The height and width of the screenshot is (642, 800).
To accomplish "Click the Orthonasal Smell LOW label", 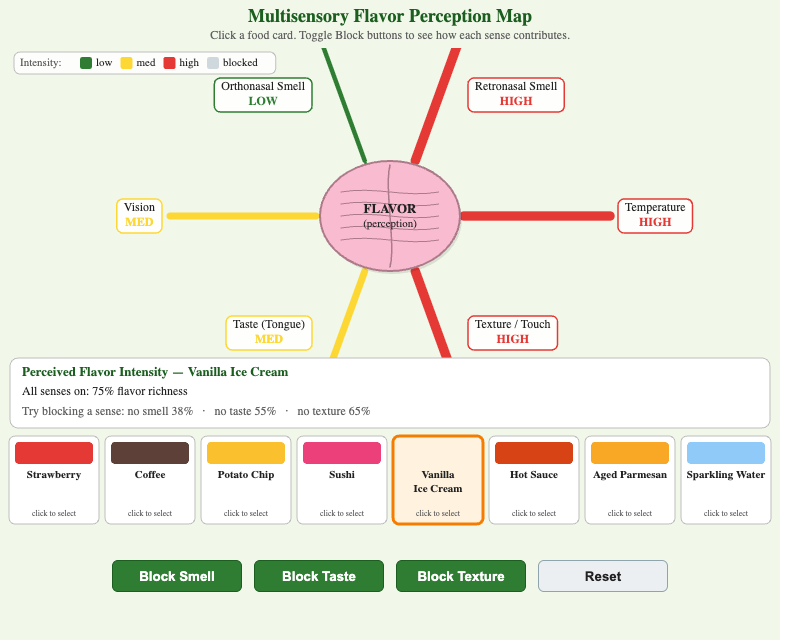I will coord(263,94).
